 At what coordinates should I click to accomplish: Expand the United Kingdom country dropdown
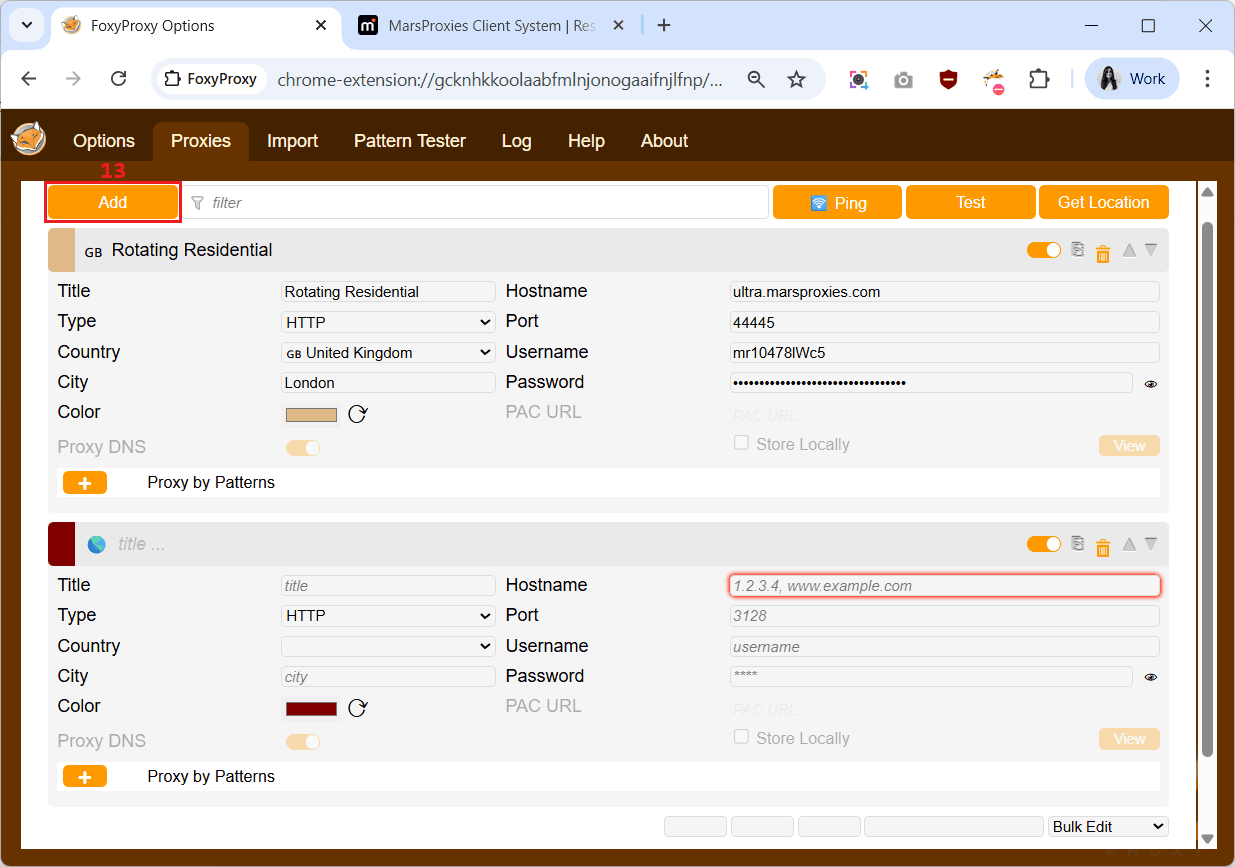[x=388, y=352]
